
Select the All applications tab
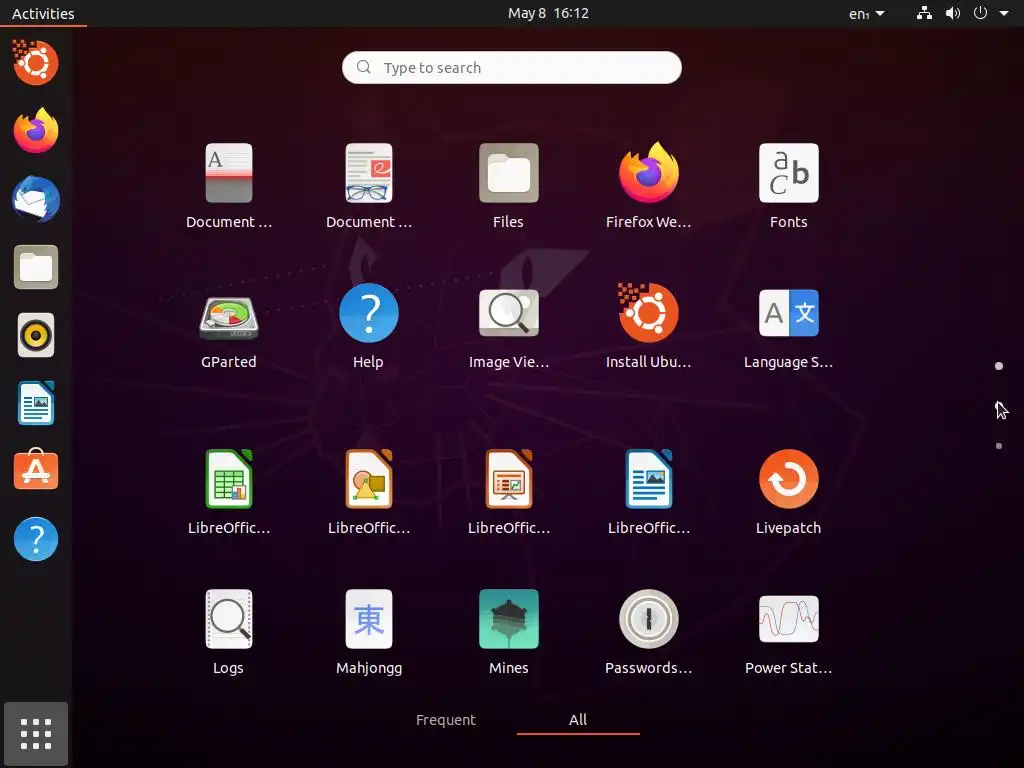578,720
